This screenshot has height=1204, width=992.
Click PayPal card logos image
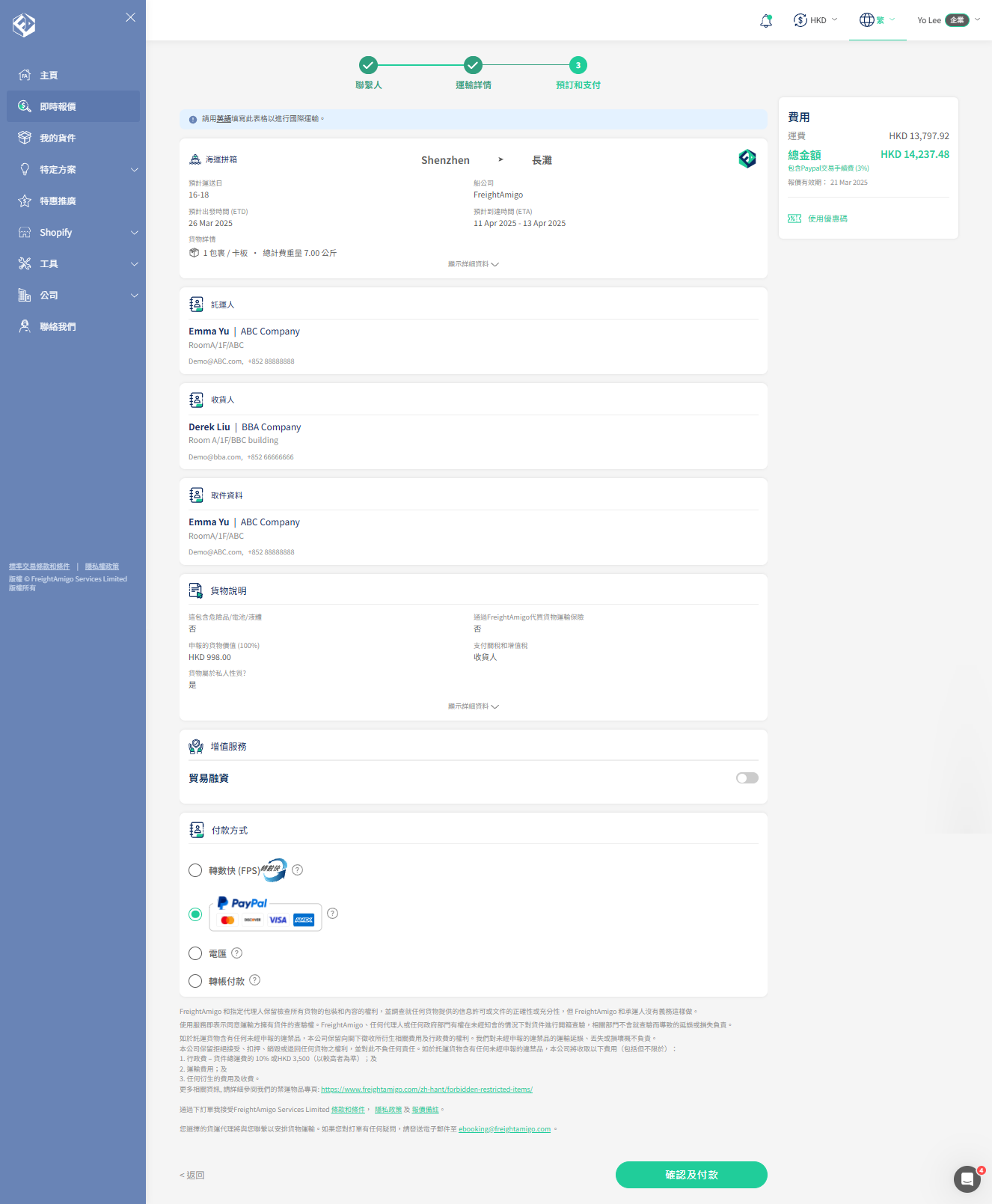tap(266, 914)
